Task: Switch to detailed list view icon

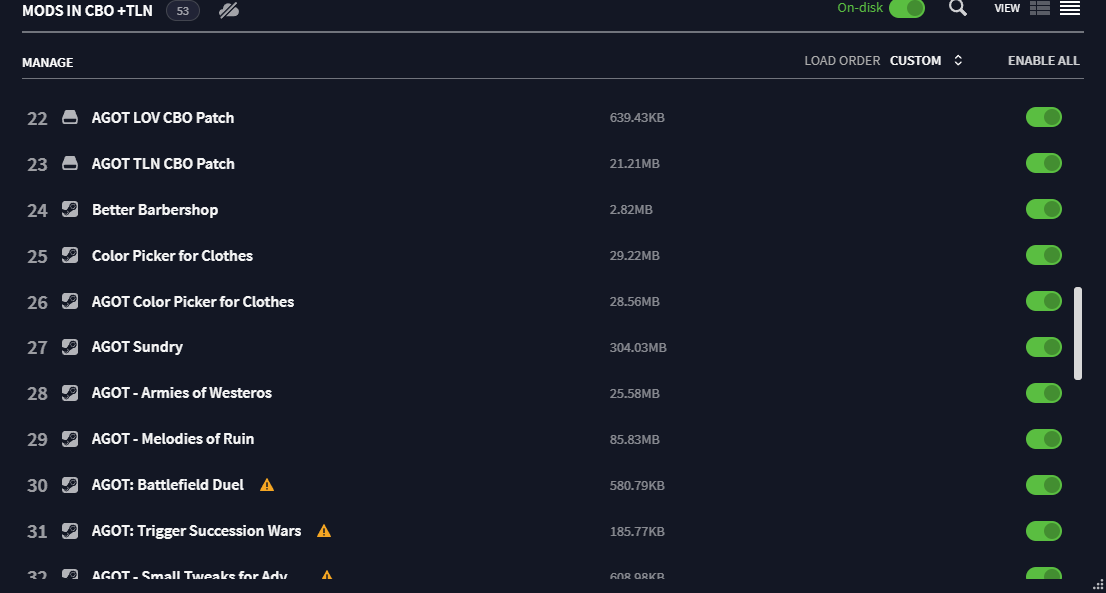Action: coord(1040,8)
